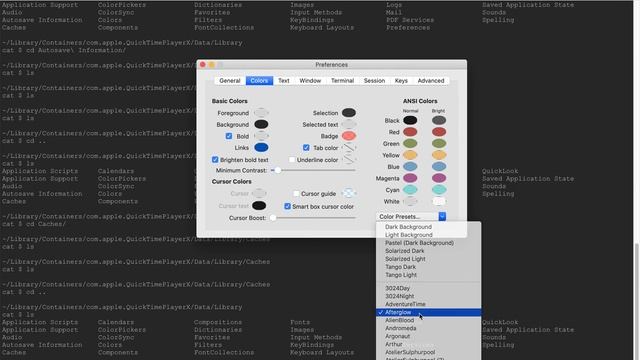The image size is (640, 360).
Task: Click ANSI Black bright color swatch
Action: pos(439,120)
